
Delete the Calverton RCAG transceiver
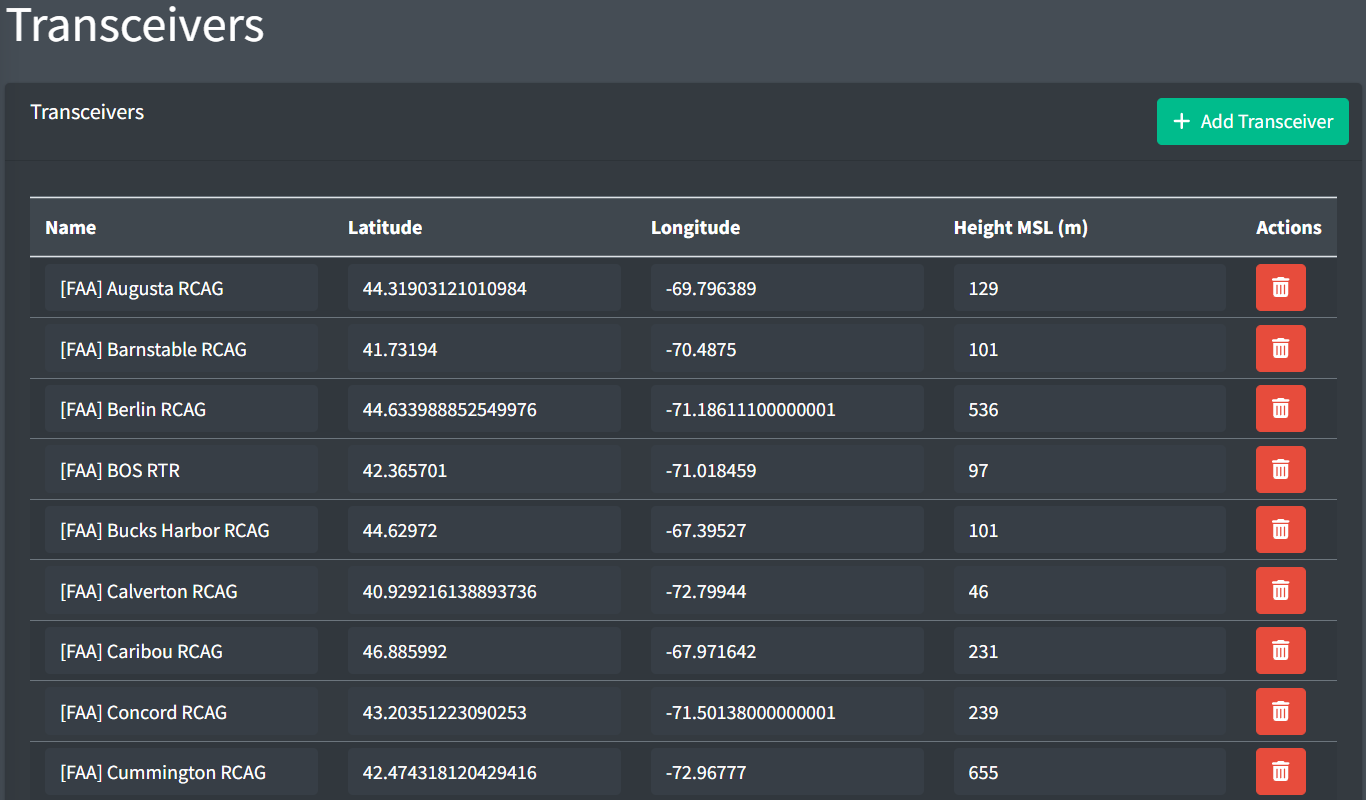pos(1280,590)
